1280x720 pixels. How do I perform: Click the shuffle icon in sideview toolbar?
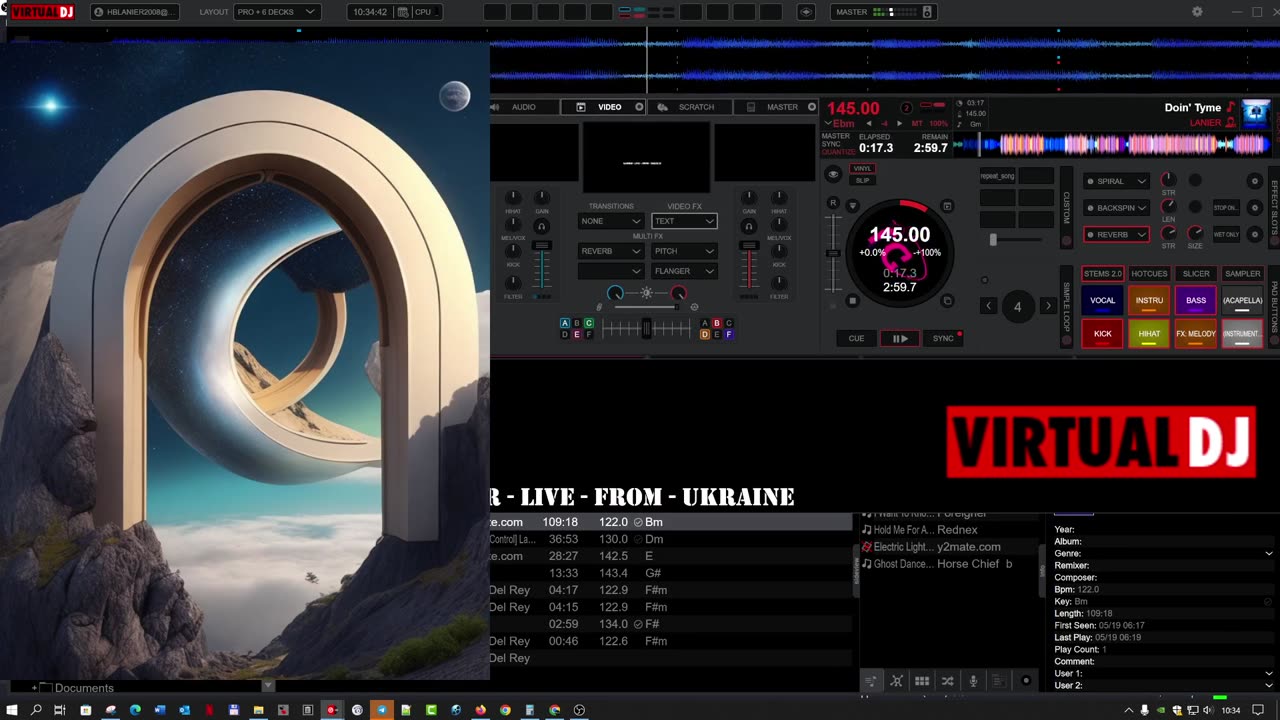click(947, 681)
